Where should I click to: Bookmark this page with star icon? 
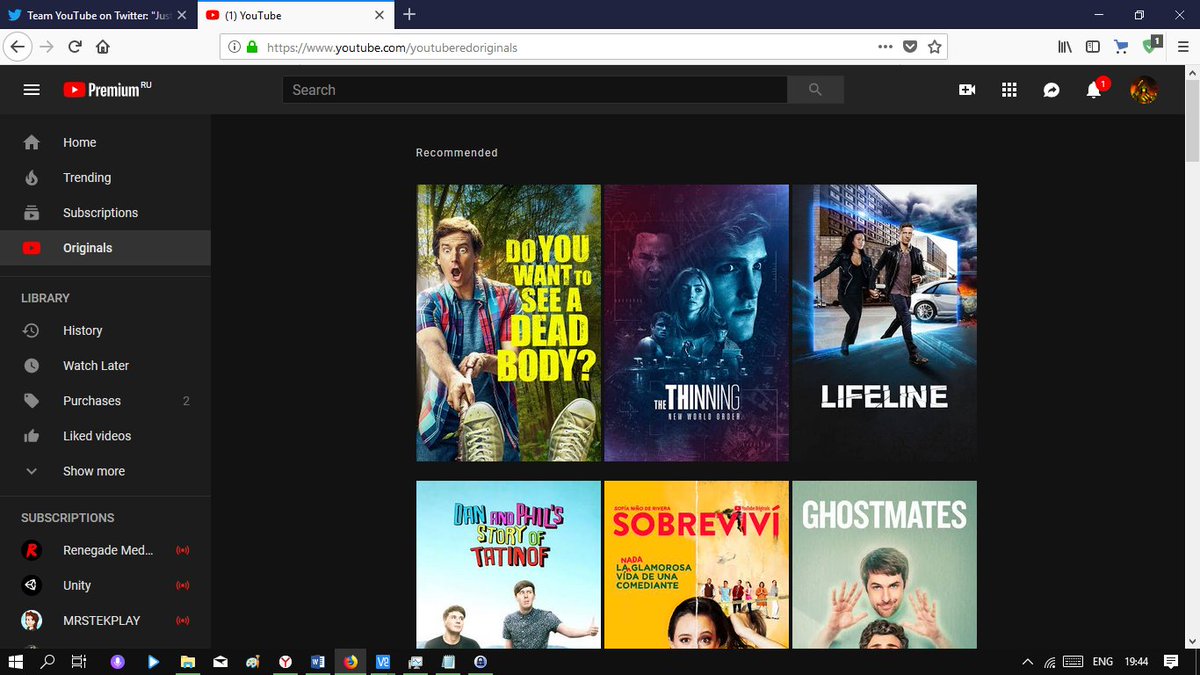[x=934, y=46]
